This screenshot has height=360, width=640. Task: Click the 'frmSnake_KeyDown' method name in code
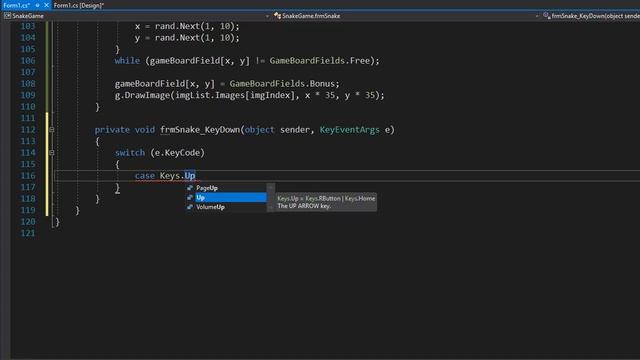(x=200, y=130)
